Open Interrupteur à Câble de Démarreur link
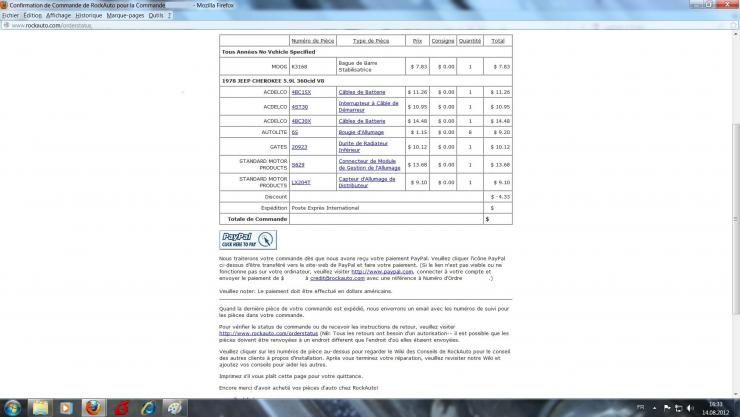This screenshot has width=740, height=417. point(369,107)
